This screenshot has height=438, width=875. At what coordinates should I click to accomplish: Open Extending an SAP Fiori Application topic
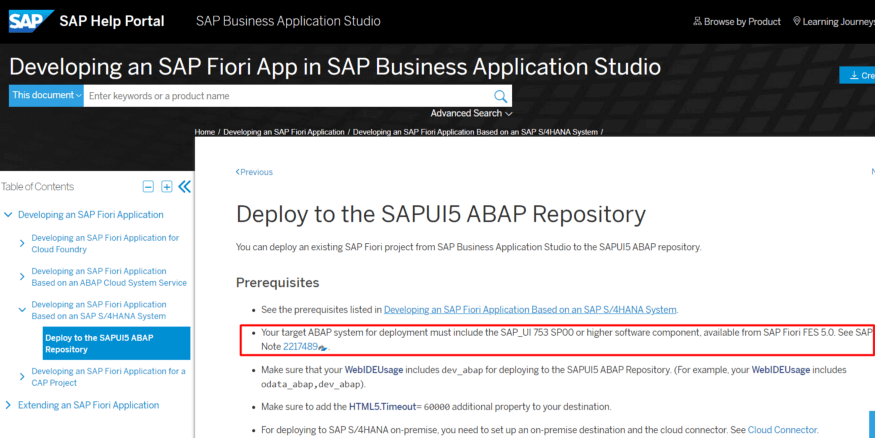(88, 405)
